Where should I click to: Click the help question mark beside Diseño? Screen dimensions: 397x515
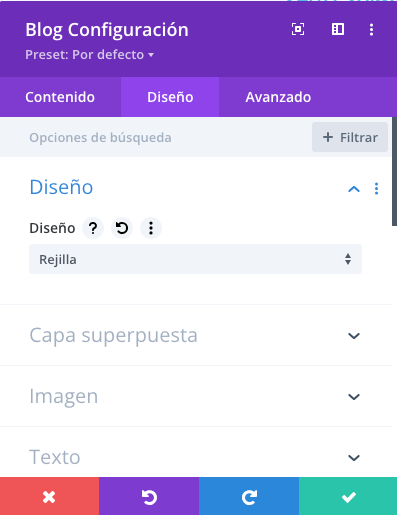coord(93,228)
